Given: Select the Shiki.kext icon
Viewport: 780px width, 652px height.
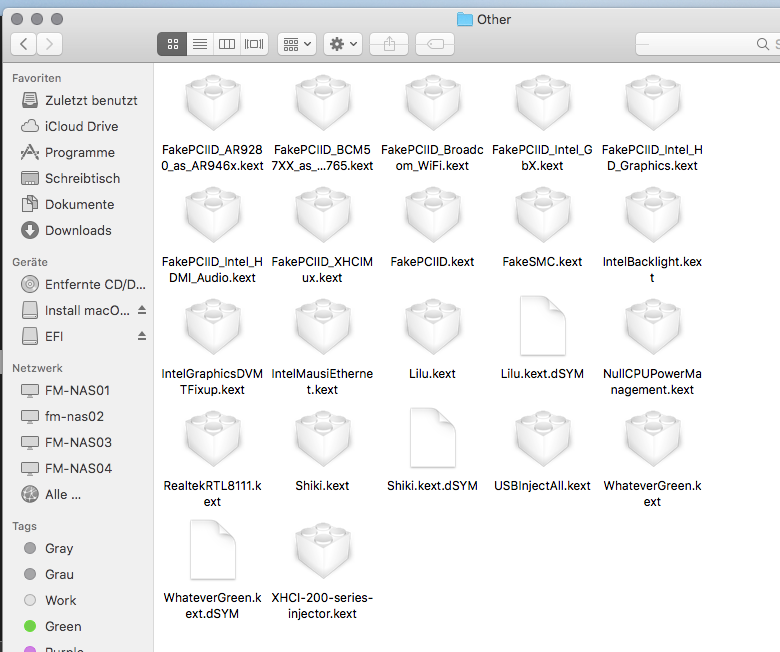Looking at the screenshot, I should (323, 439).
